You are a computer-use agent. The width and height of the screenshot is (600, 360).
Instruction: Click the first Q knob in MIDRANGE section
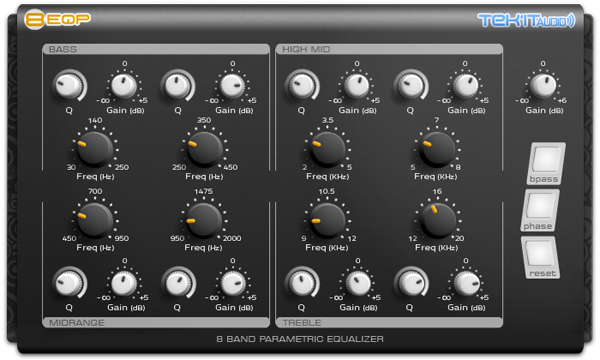pyautogui.click(x=69, y=283)
